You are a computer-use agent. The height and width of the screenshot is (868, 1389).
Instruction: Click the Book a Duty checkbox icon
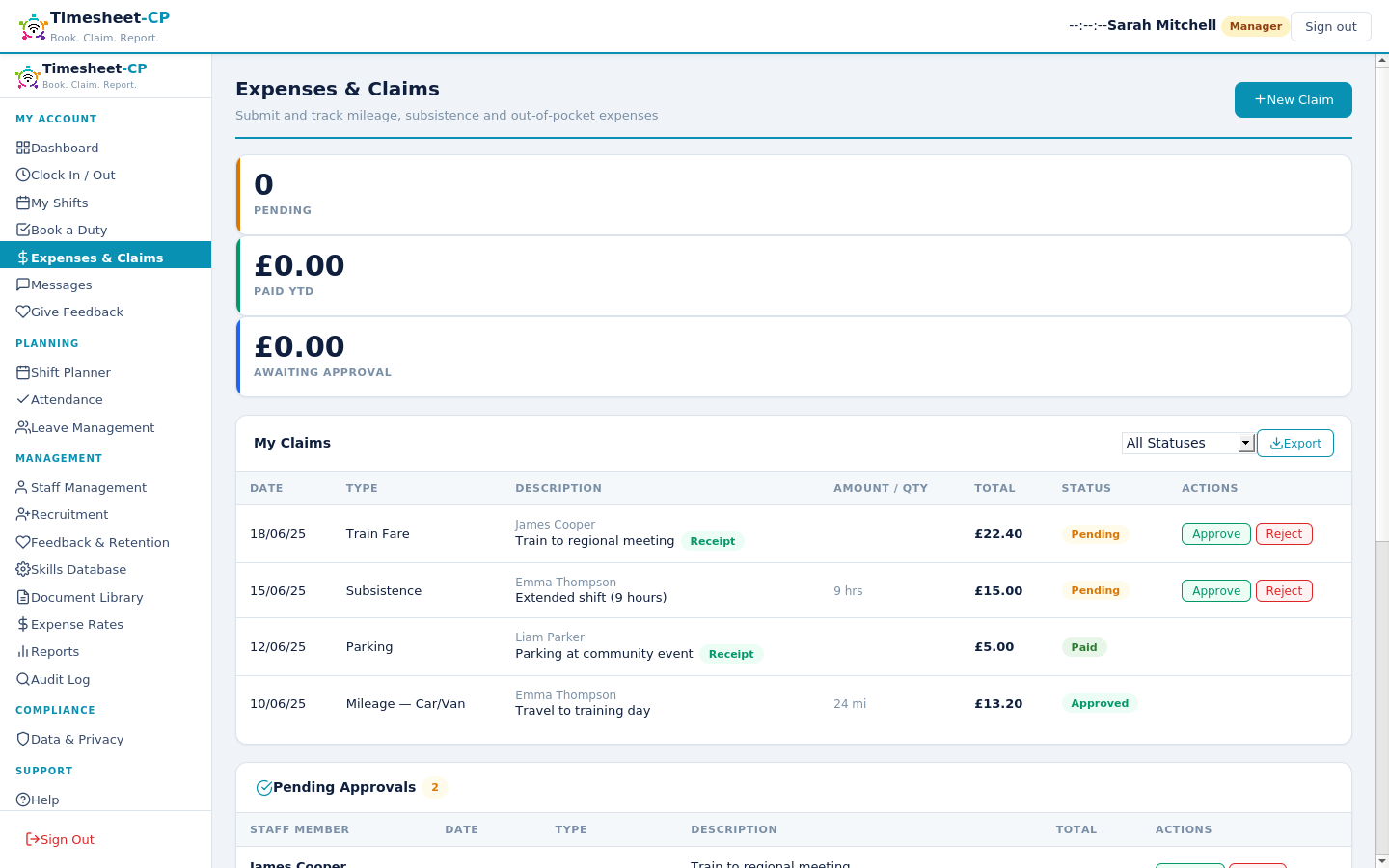(x=23, y=230)
